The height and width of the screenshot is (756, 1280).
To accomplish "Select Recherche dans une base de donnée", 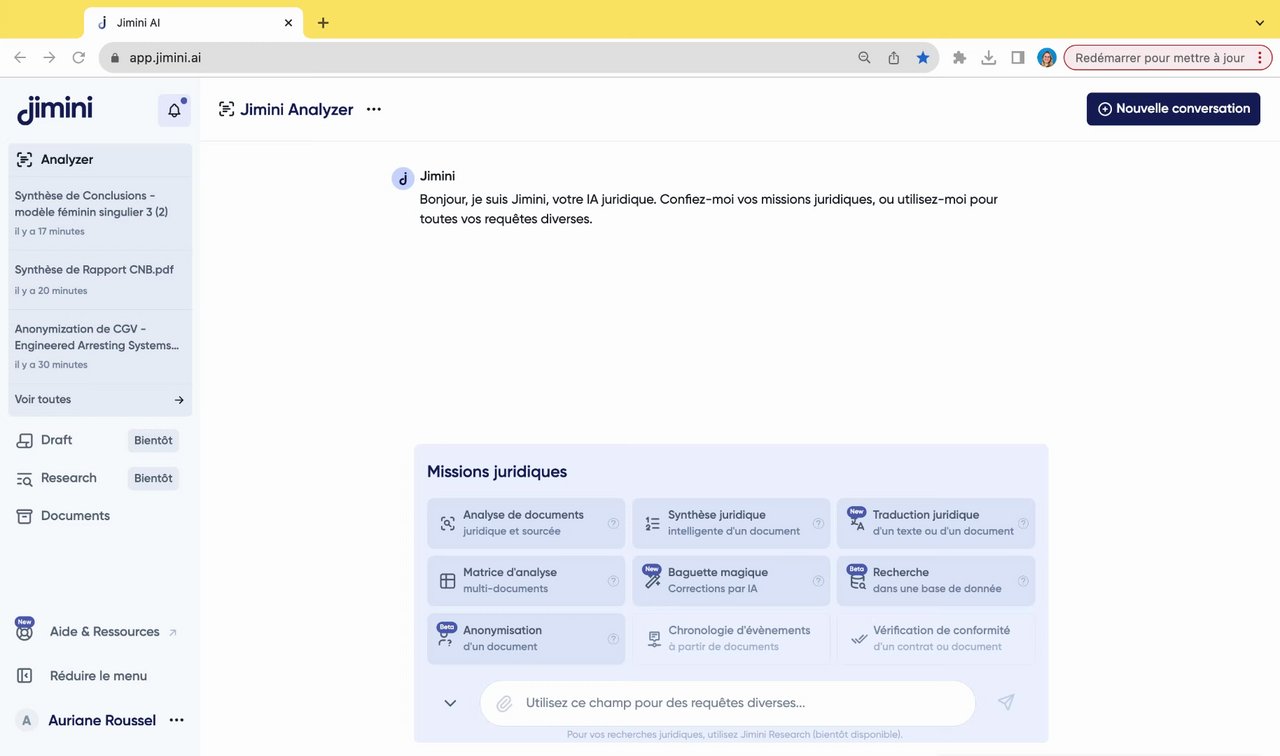I will coord(936,580).
